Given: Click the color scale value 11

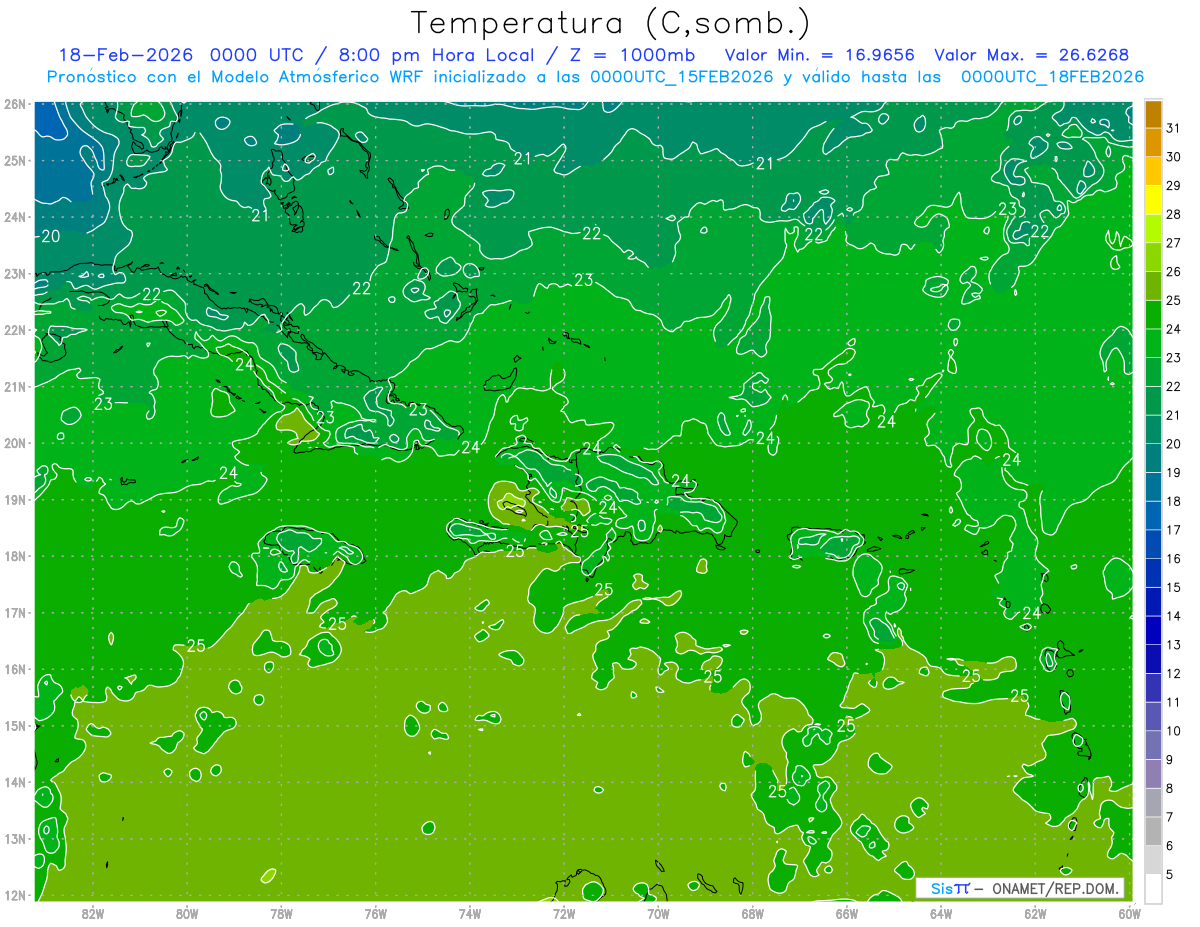Looking at the screenshot, I should point(1174,702).
